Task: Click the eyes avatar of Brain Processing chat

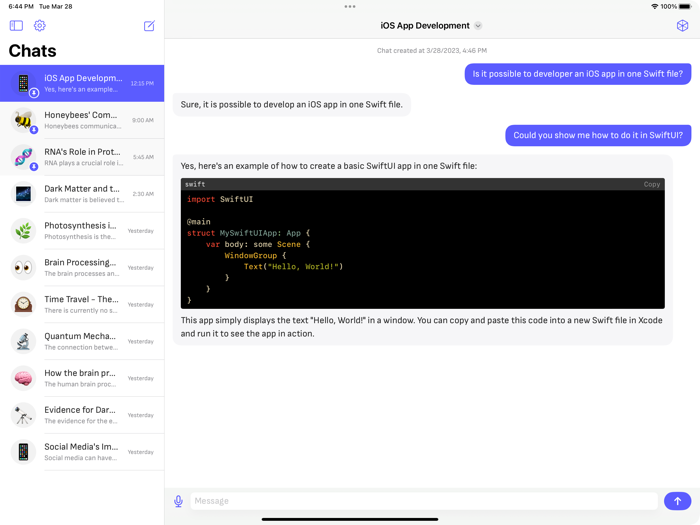Action: tap(23, 267)
